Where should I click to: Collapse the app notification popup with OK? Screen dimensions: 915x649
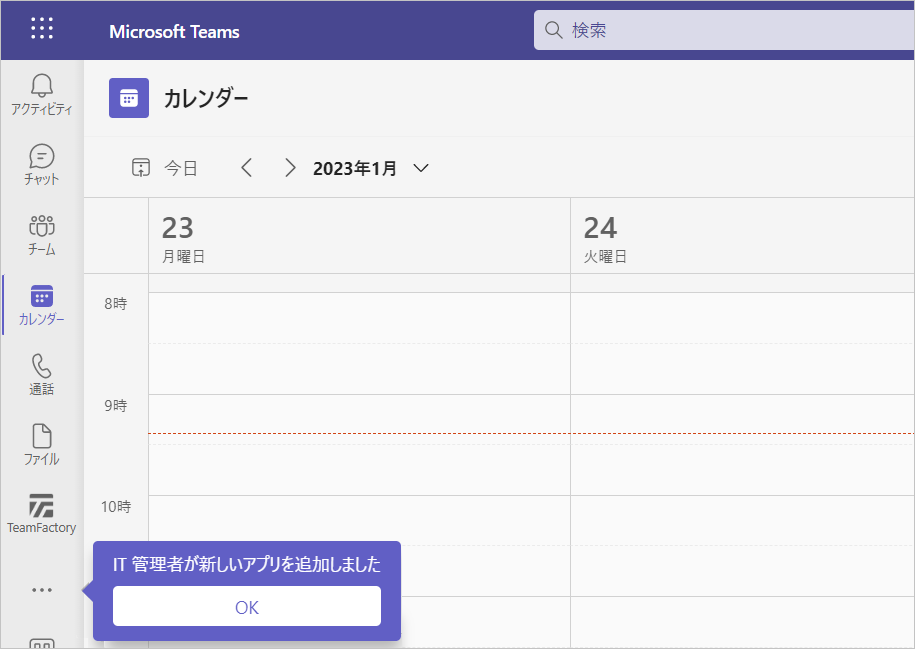click(246, 606)
